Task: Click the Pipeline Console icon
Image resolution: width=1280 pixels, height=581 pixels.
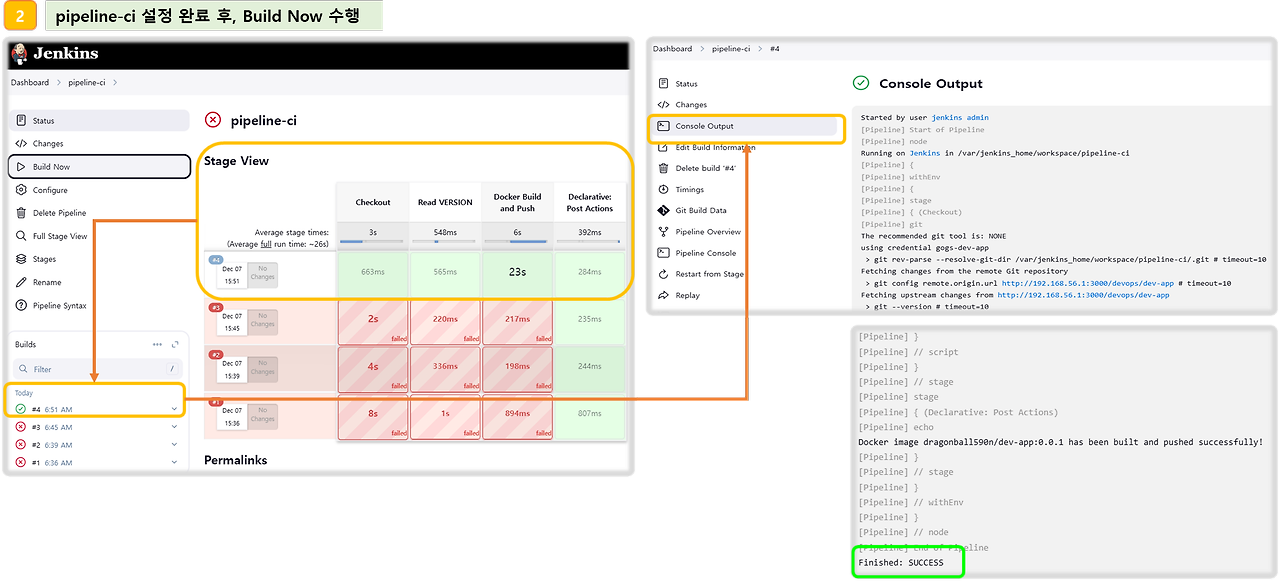Action: [x=664, y=253]
